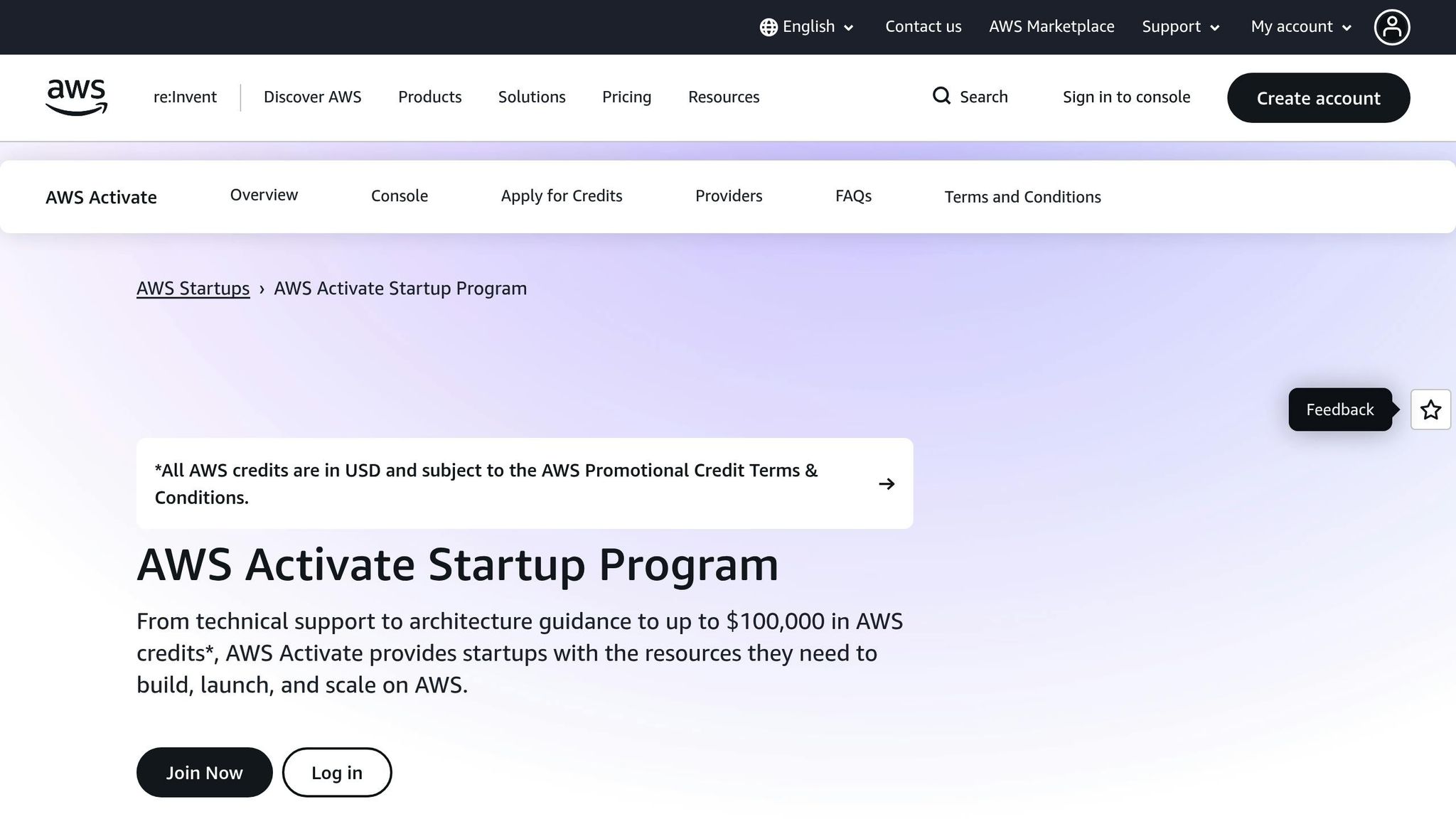This screenshot has width=1456, height=819.
Task: Click the Log in button
Action: (336, 772)
